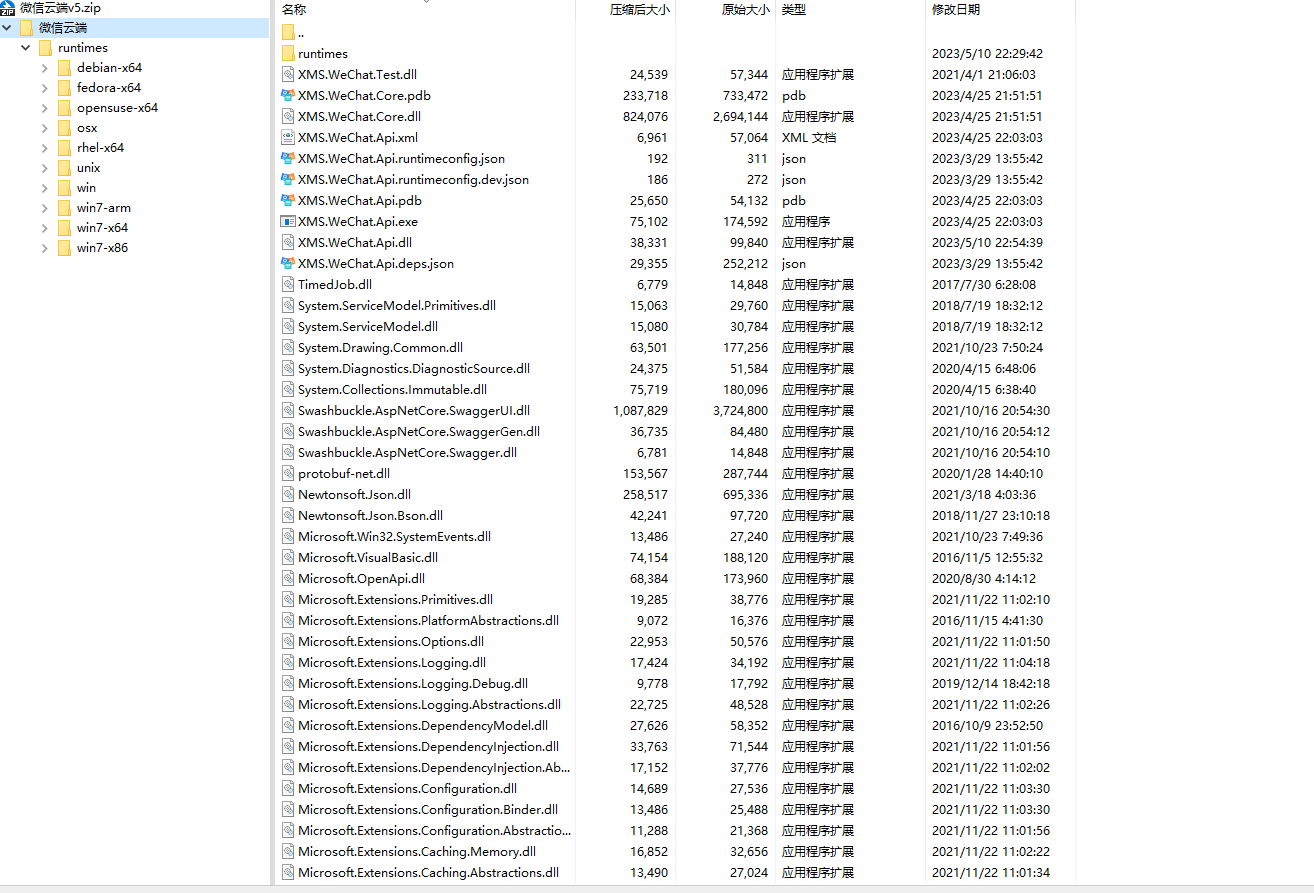Screen dimensions: 1314x893
Task: Click the runtimes folder icon in file list
Action: [288, 54]
